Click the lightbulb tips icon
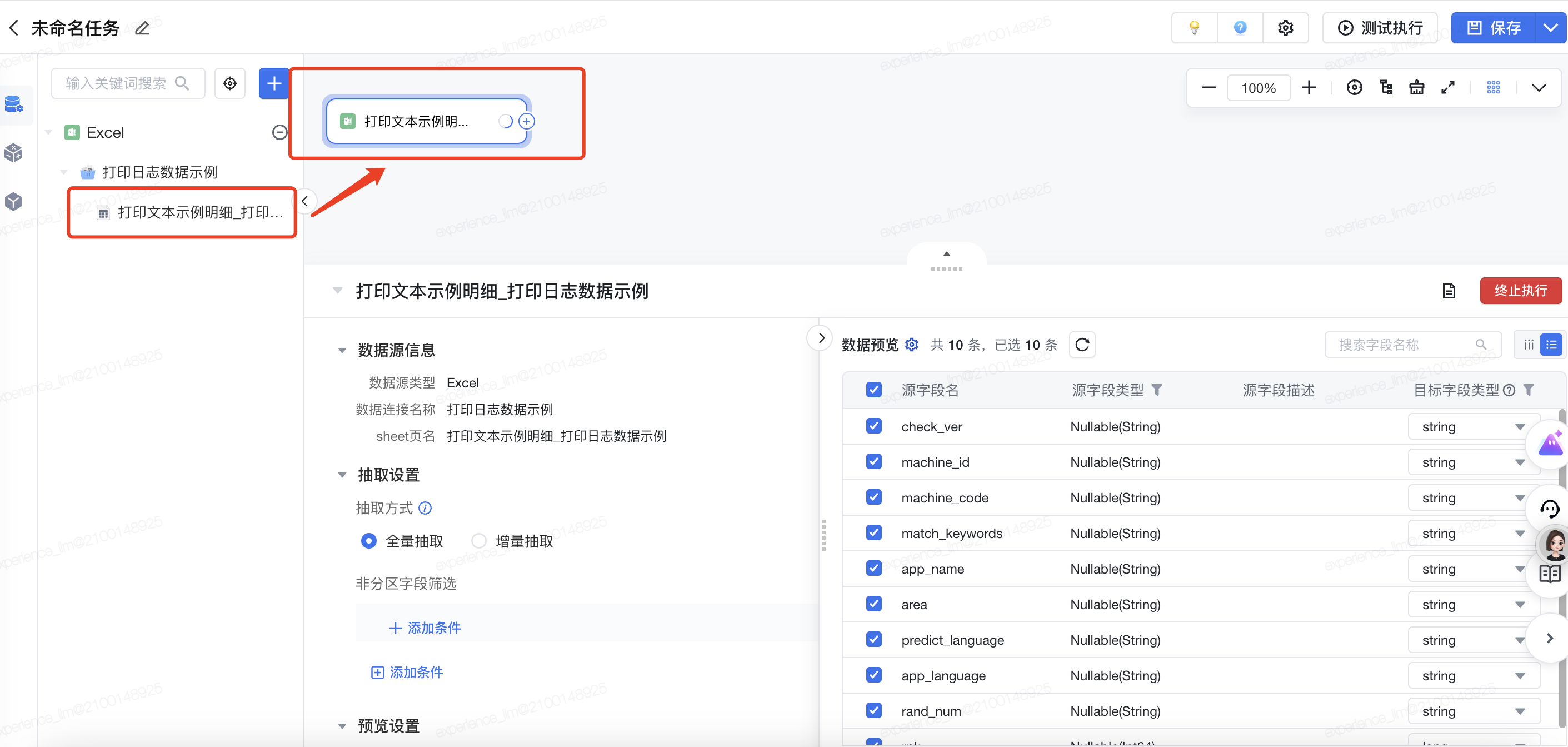Viewport: 1568px width, 747px height. pyautogui.click(x=1194, y=28)
